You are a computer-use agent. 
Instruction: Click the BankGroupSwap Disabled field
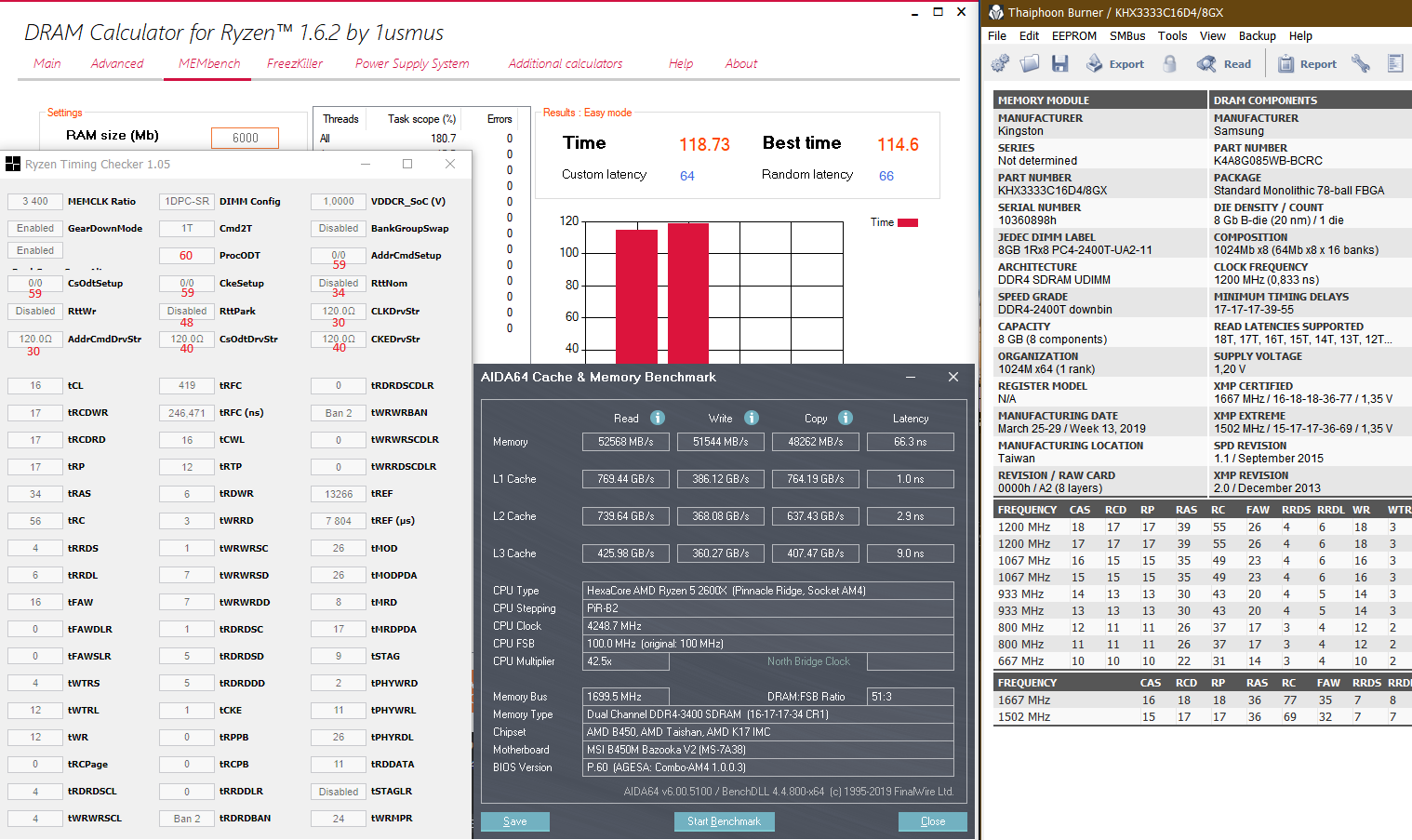click(339, 228)
